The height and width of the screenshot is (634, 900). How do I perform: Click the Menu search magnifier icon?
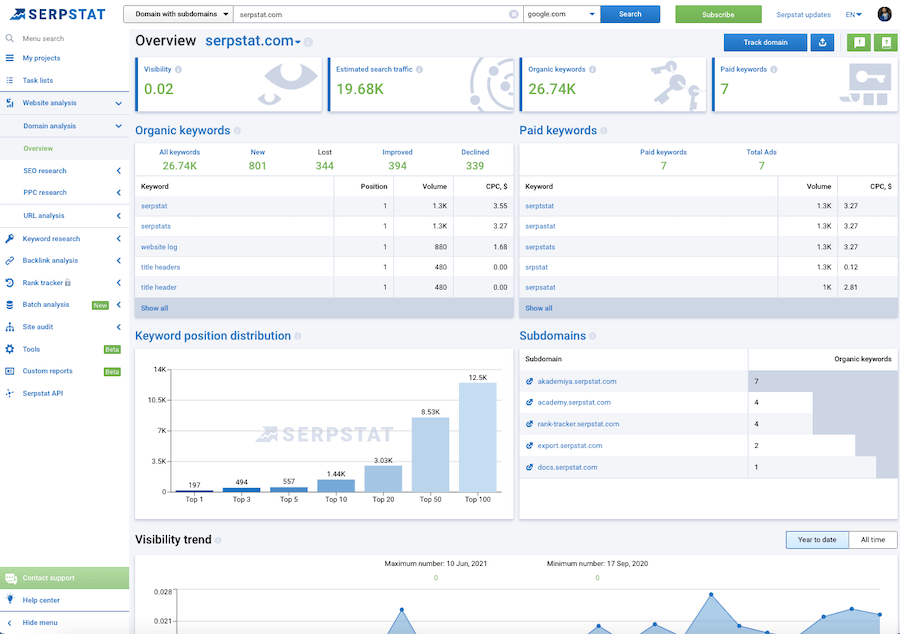coord(9,38)
